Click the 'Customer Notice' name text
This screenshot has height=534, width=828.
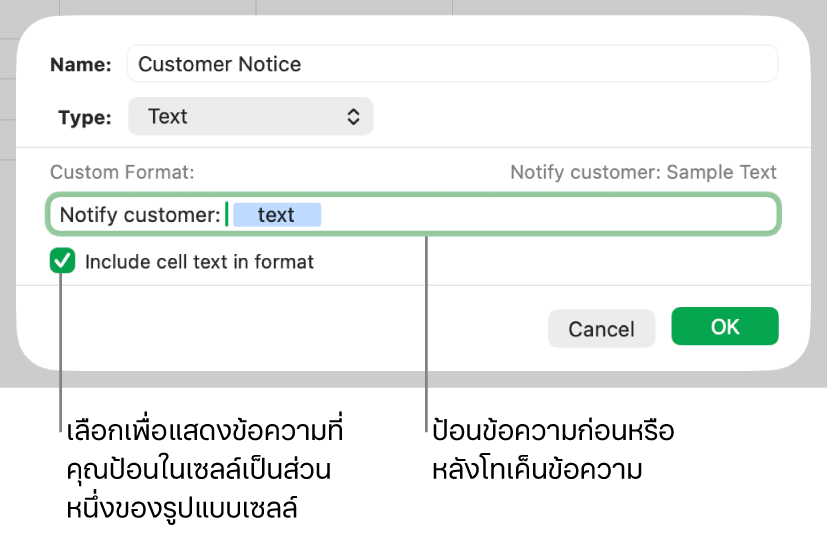click(x=219, y=64)
